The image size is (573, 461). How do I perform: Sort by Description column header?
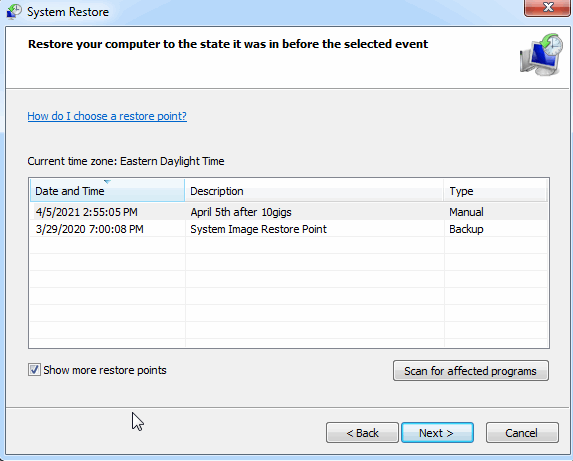click(314, 191)
